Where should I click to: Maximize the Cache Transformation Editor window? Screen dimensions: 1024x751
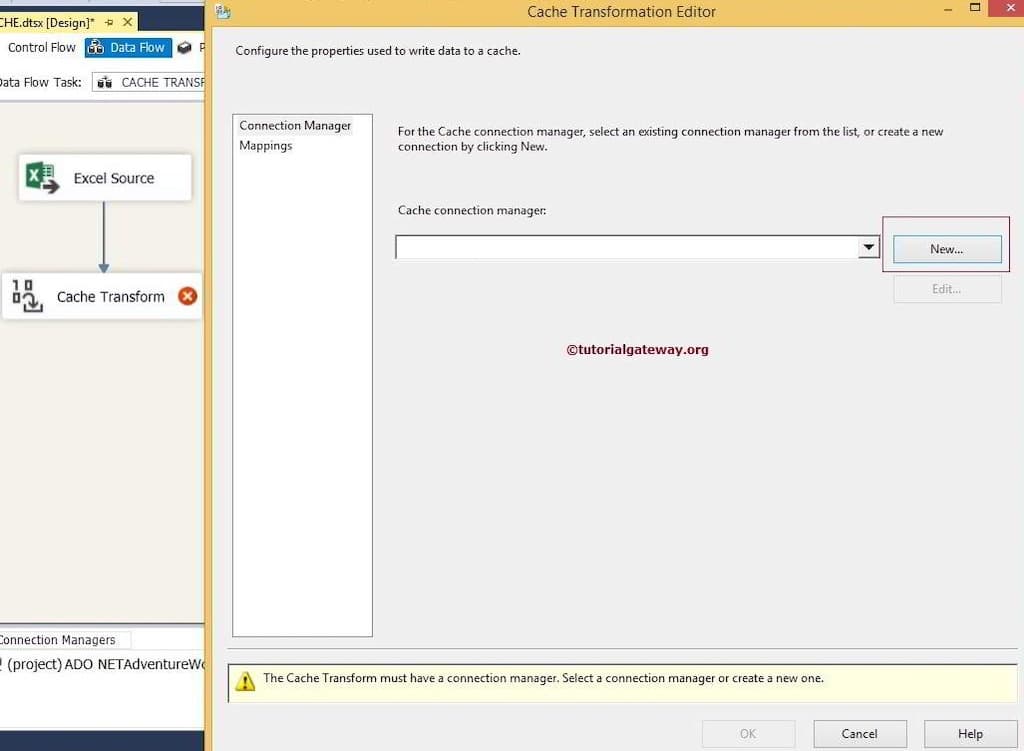(x=975, y=8)
